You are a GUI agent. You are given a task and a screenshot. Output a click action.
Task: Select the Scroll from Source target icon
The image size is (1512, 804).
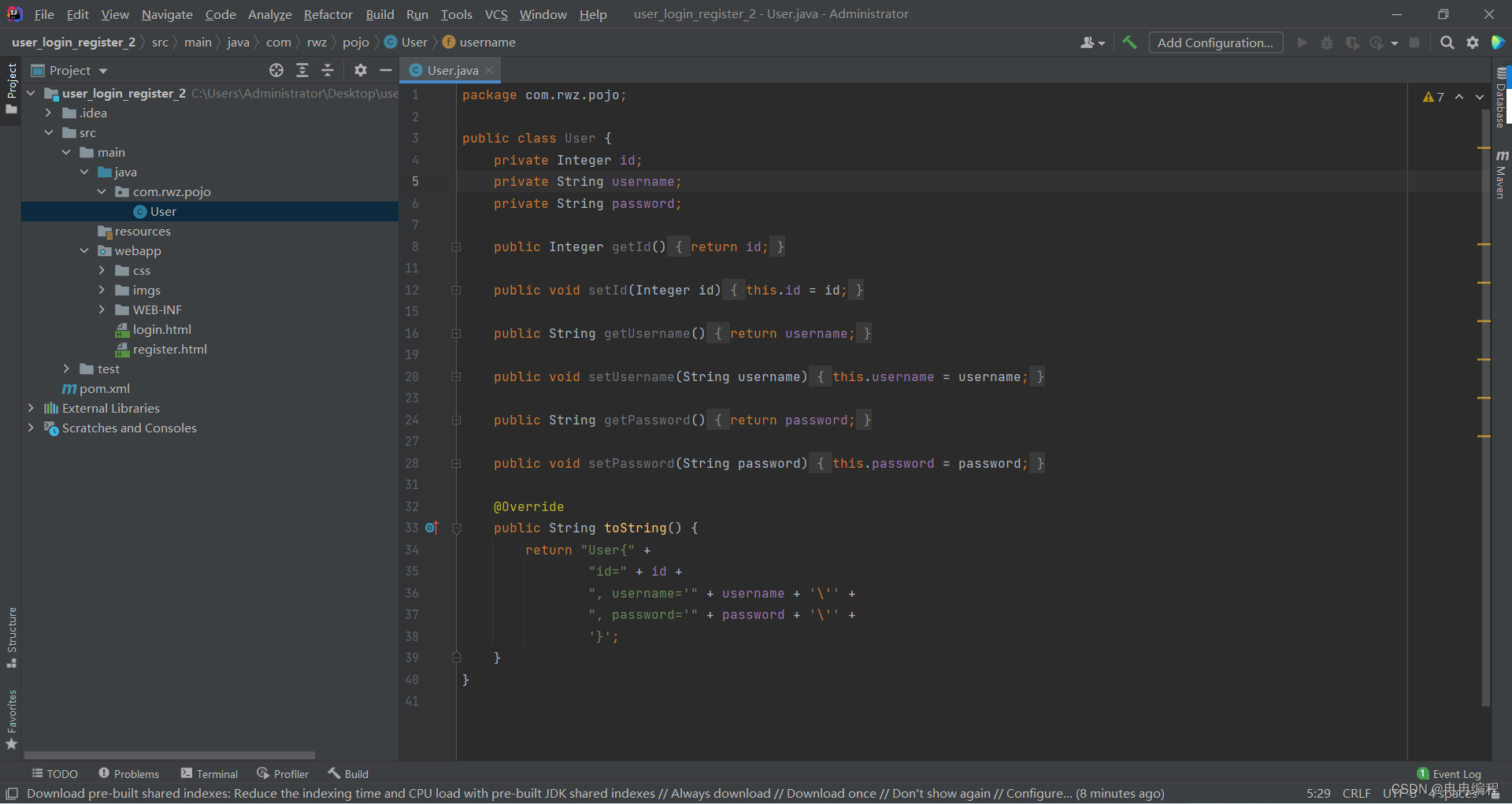point(276,70)
